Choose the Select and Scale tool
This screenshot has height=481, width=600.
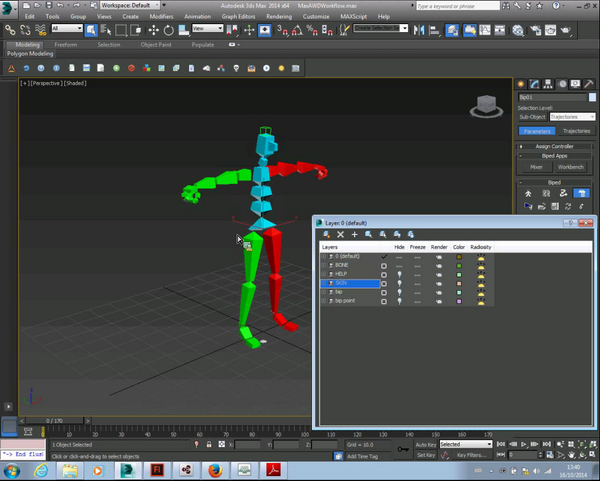coord(184,30)
